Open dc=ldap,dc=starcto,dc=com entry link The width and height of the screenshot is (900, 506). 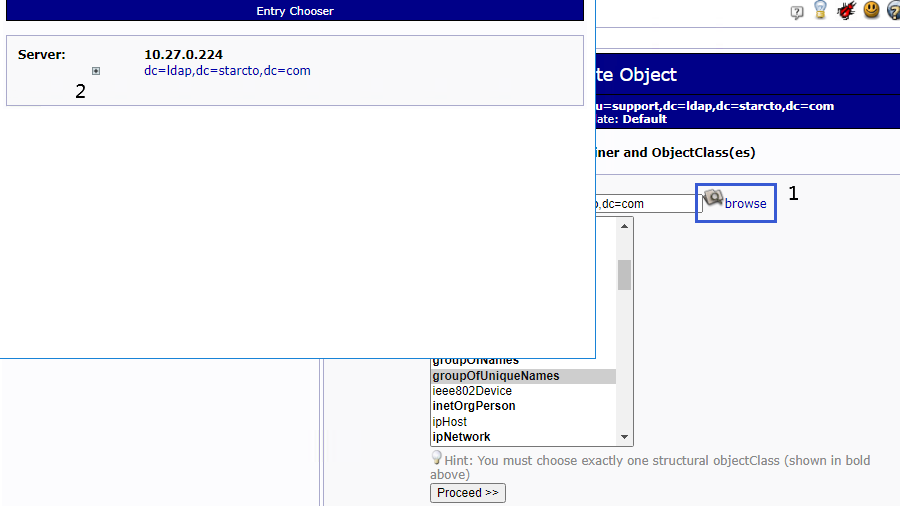[x=227, y=71]
